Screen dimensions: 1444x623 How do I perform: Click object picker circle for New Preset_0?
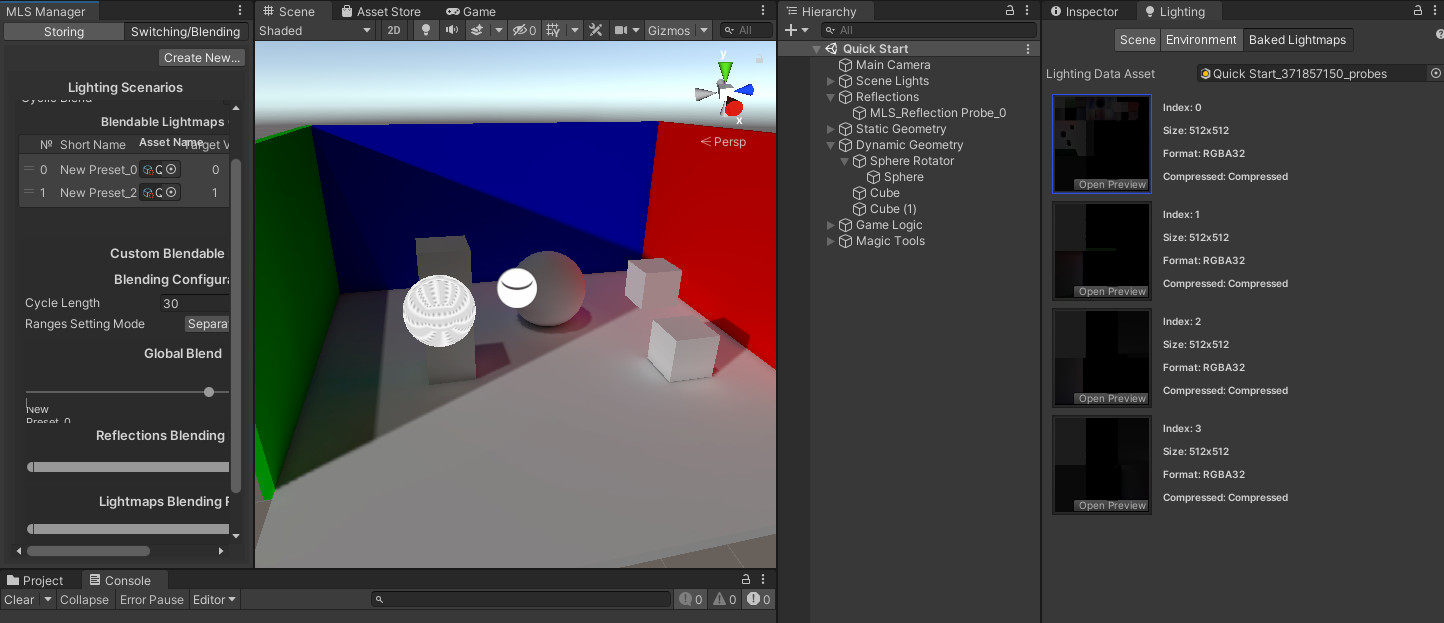pos(170,169)
